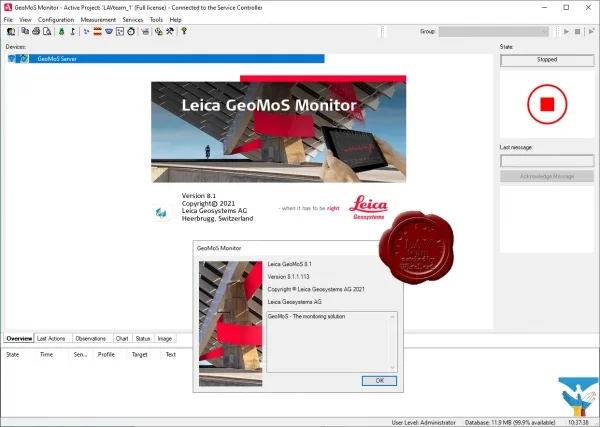Click the green sensor icon in toolbar

click(x=62, y=31)
